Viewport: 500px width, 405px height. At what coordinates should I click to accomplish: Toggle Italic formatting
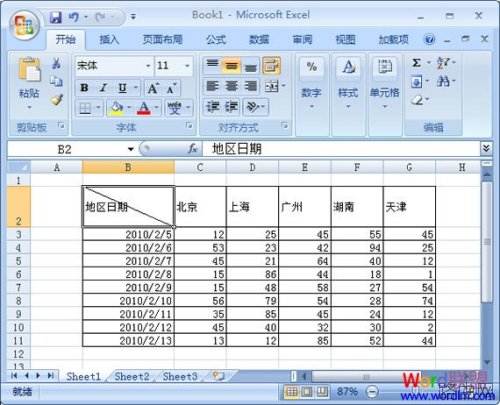pos(103,88)
